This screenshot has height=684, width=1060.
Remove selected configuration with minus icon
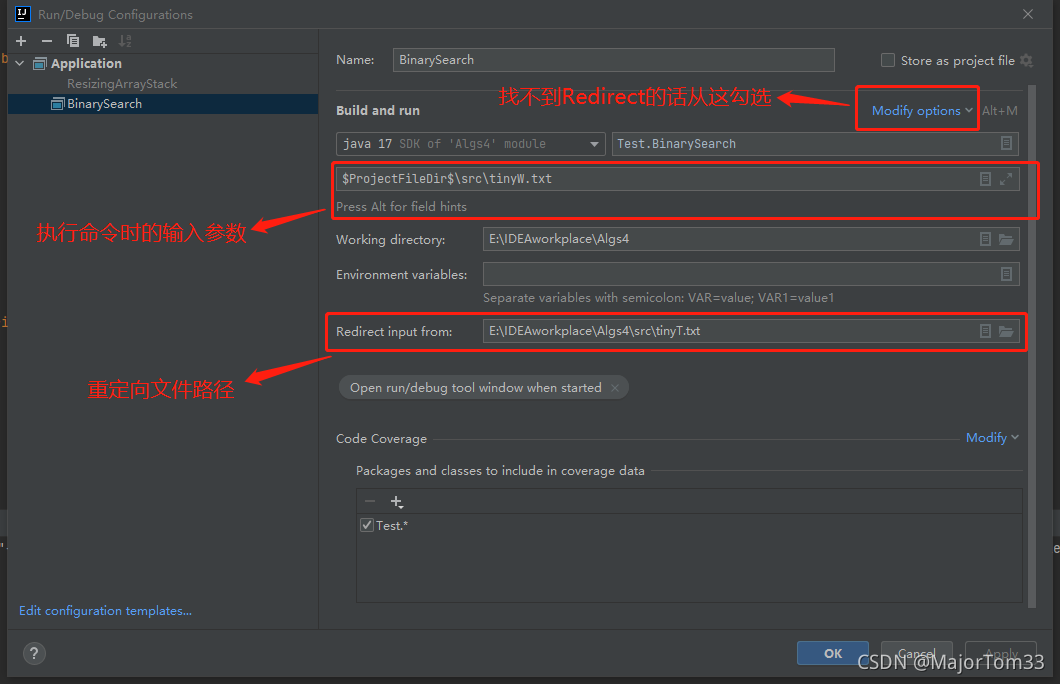tap(47, 41)
